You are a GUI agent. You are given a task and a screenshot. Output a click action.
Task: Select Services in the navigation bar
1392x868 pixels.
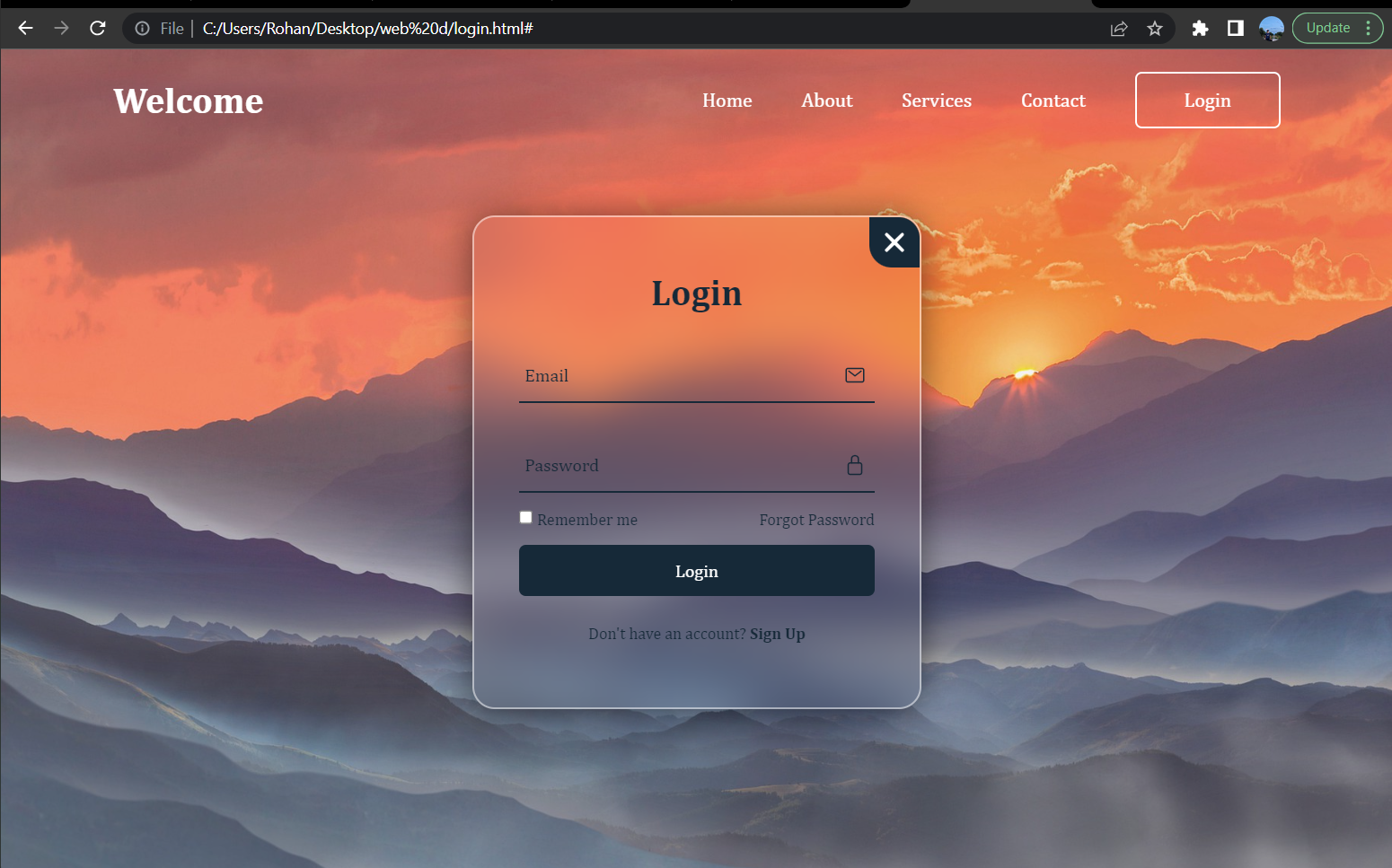tap(936, 101)
